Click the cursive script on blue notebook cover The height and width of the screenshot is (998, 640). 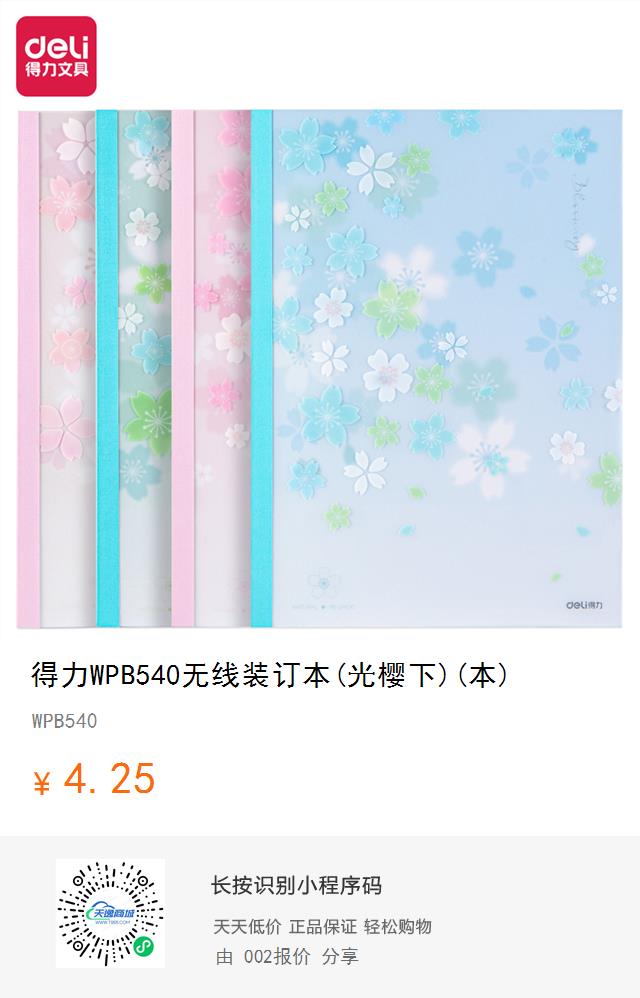(583, 215)
